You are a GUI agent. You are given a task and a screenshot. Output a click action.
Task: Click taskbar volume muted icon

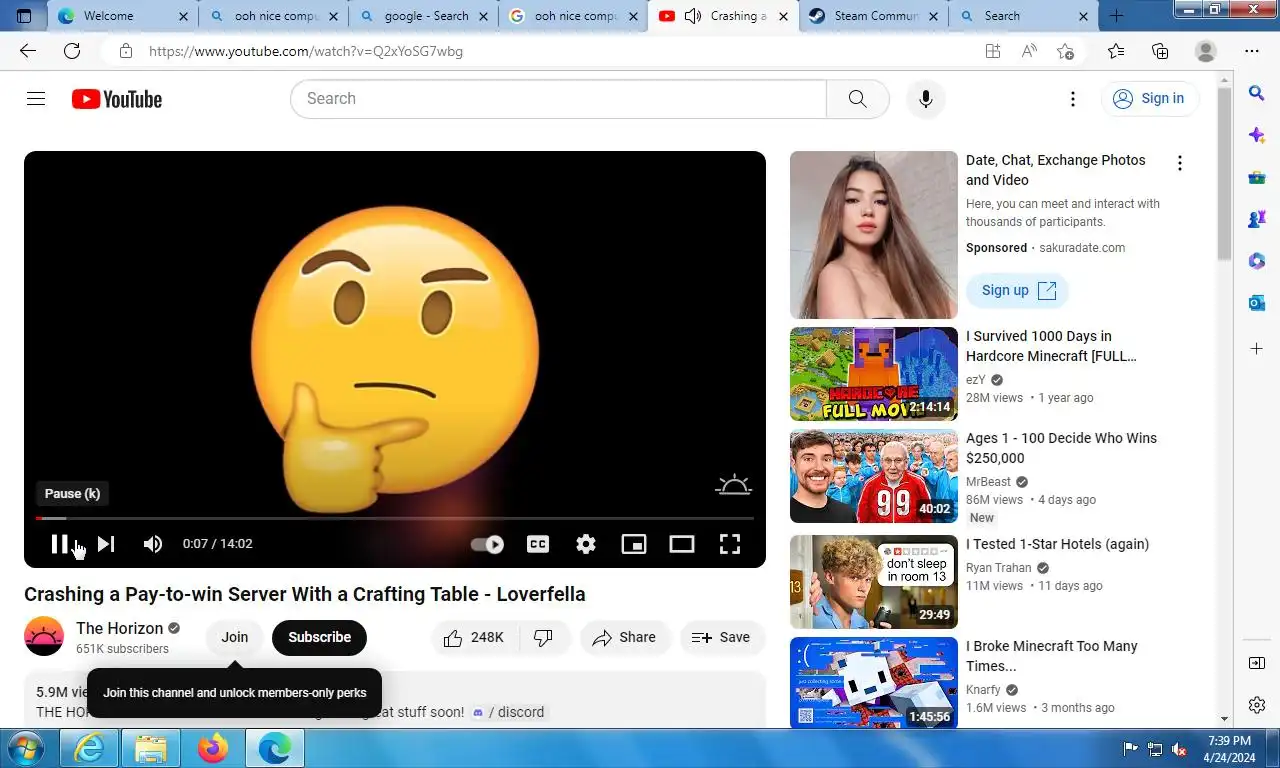[1179, 748]
